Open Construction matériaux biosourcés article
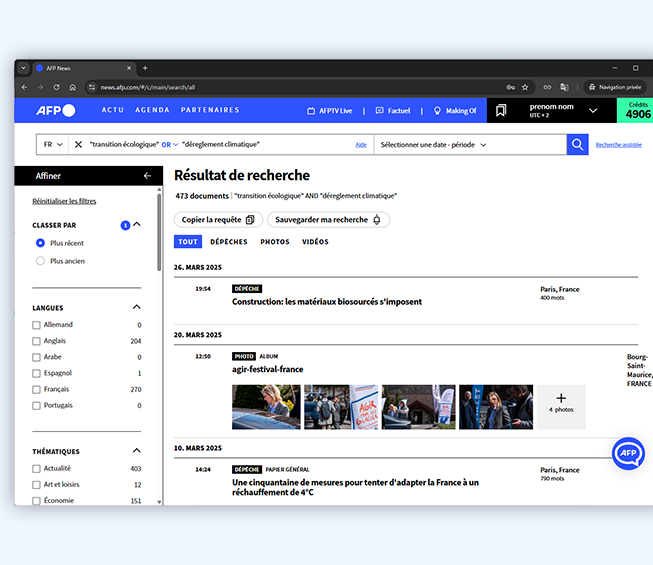 [327, 302]
